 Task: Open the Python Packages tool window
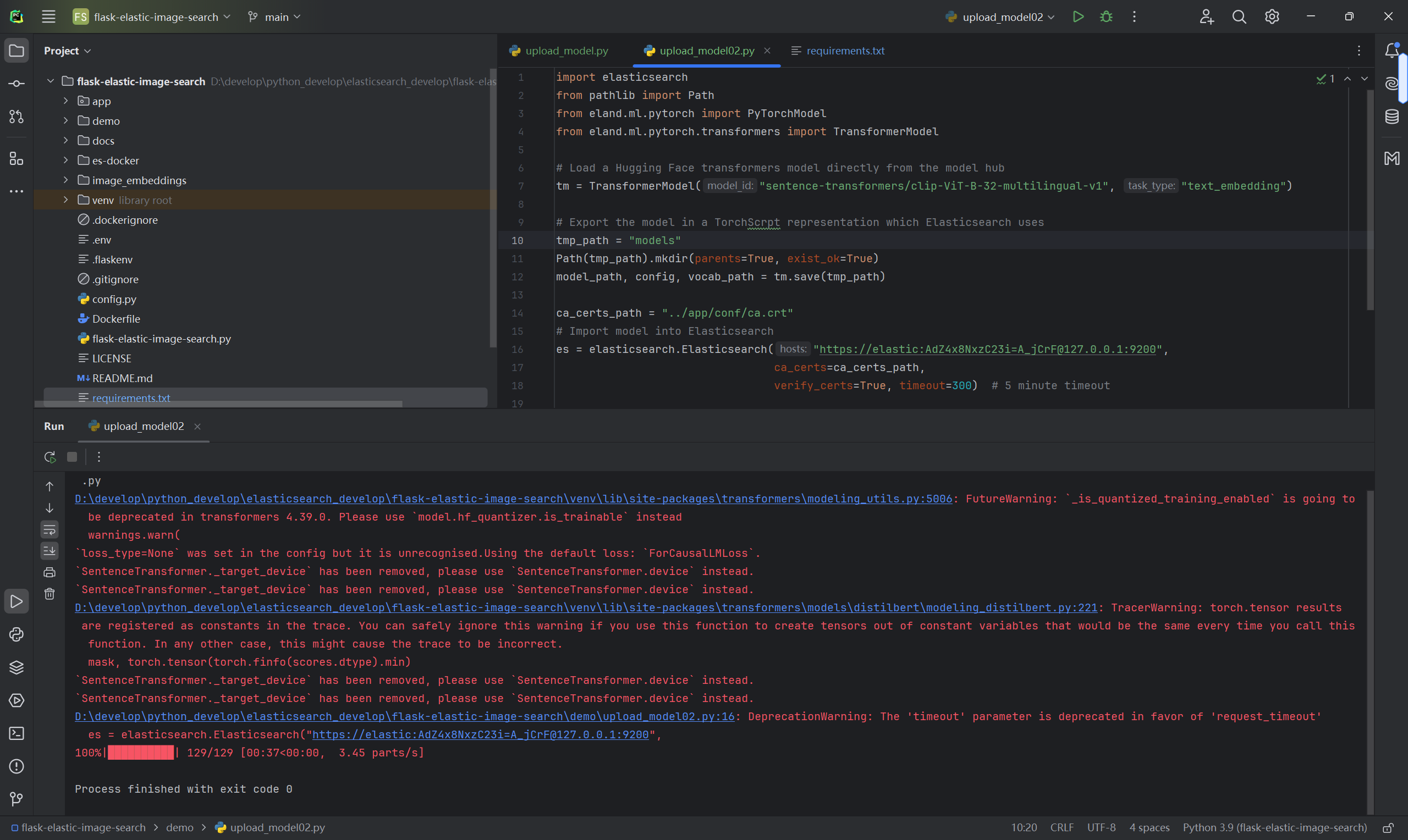point(16,667)
